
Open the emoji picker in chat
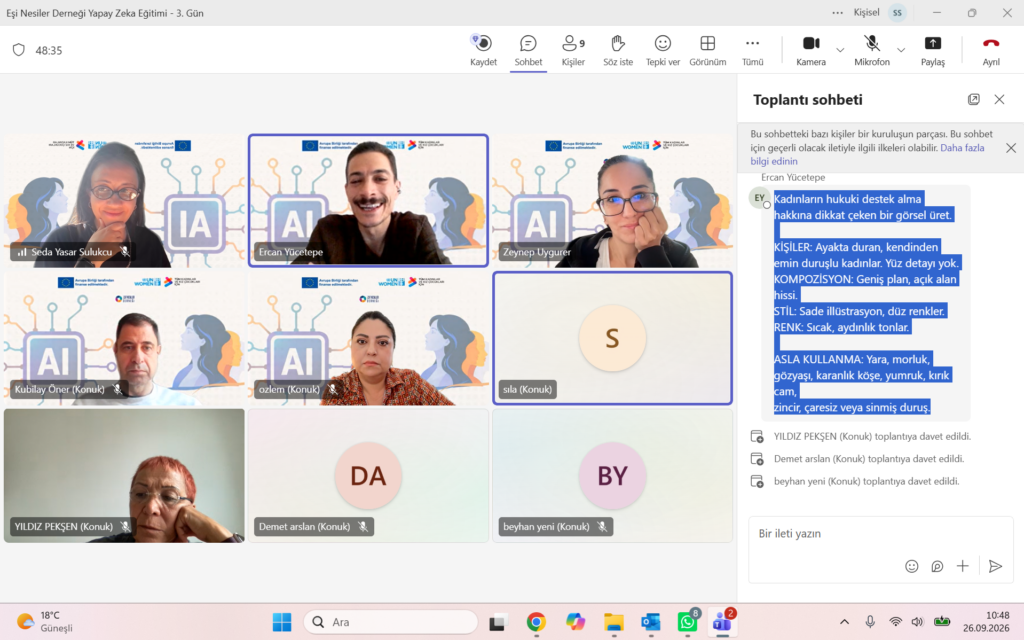(912, 566)
